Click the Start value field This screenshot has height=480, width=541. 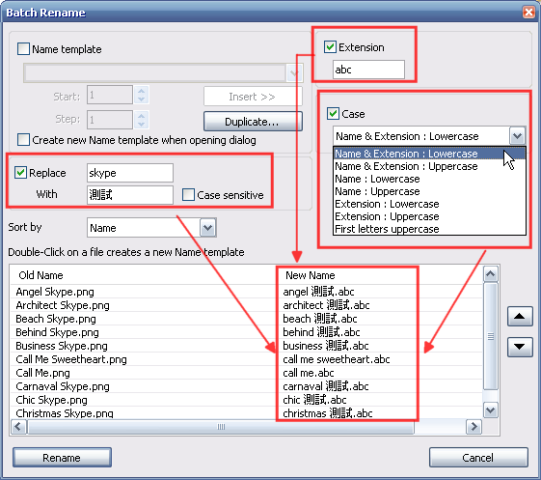(110, 95)
